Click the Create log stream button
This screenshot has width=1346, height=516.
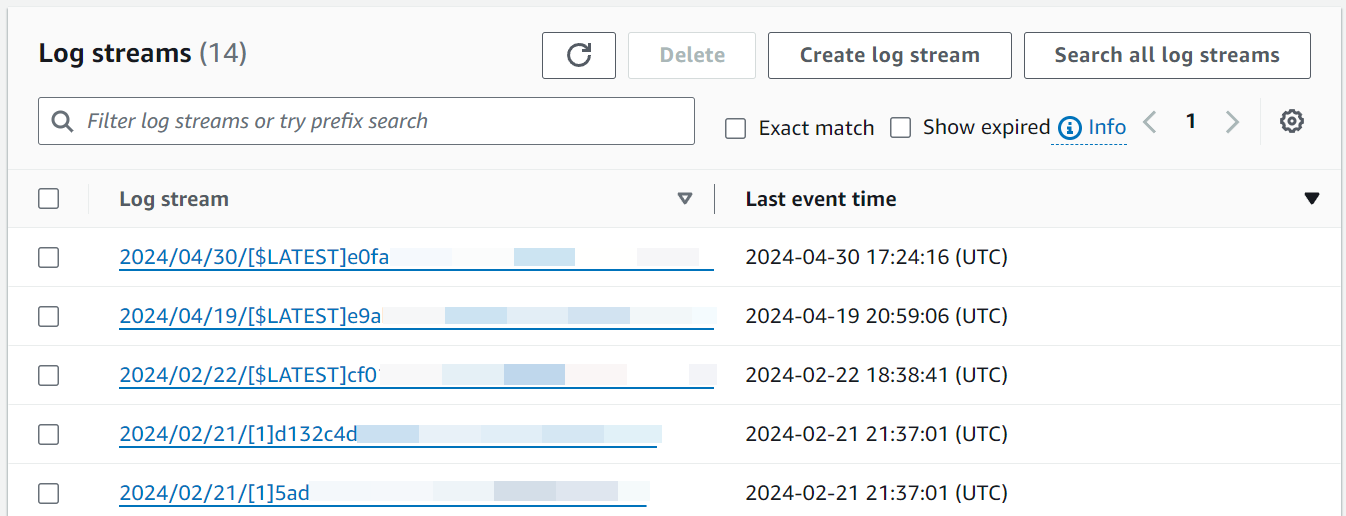(889, 55)
